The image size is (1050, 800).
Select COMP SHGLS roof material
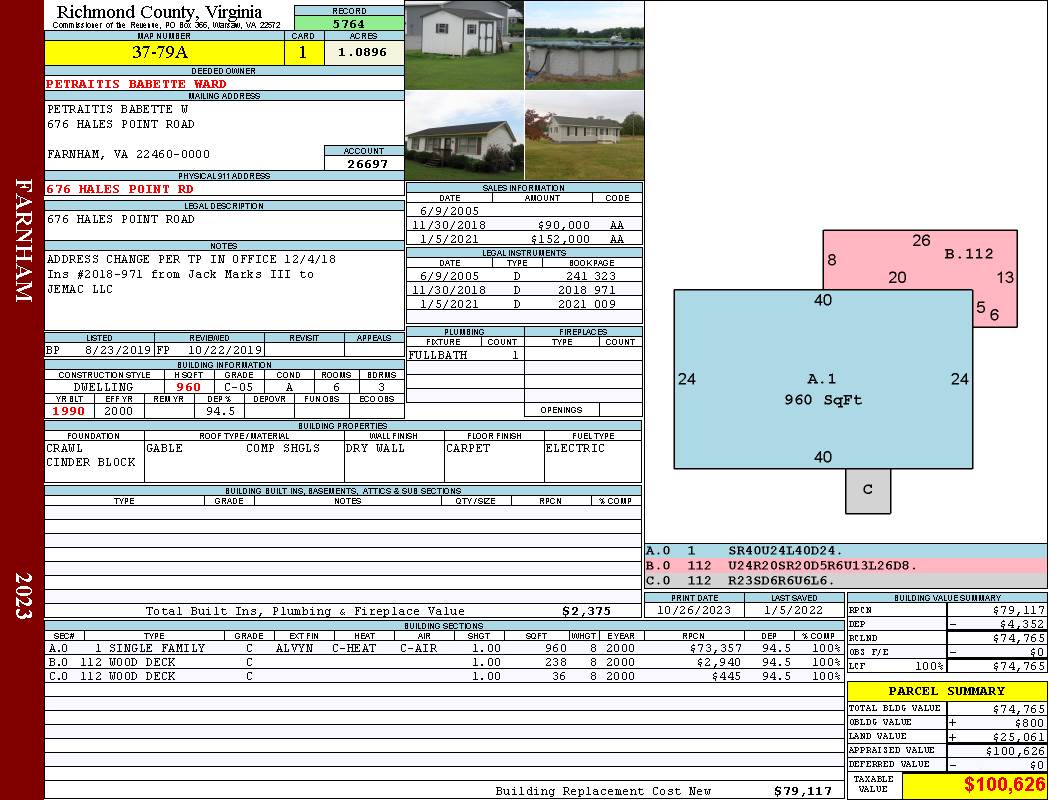click(x=283, y=448)
